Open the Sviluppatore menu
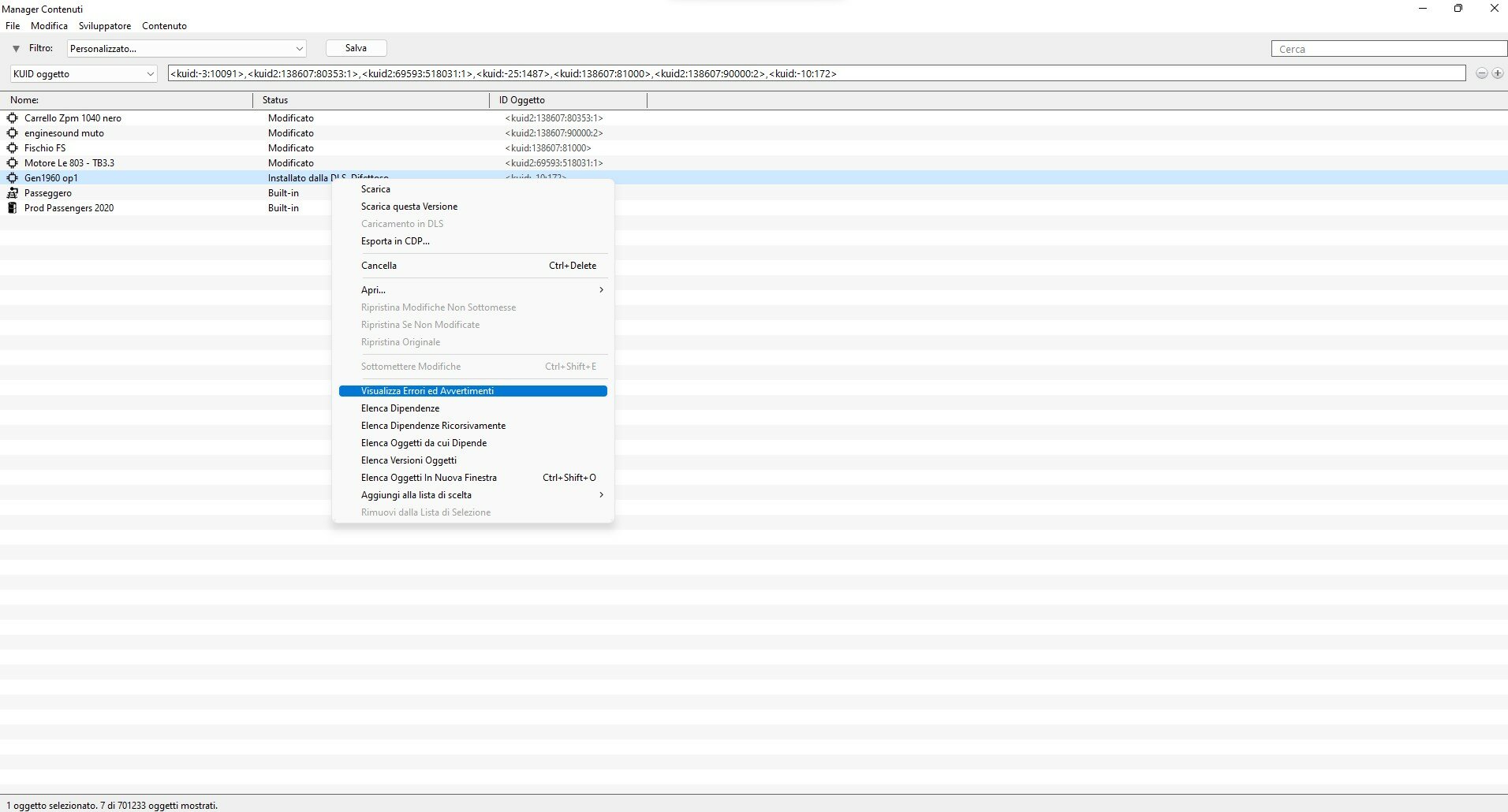 (x=105, y=26)
